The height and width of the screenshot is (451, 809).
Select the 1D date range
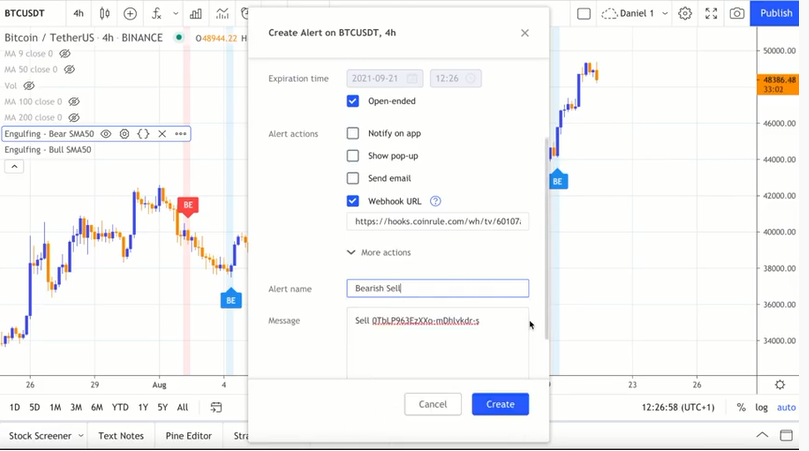[14, 407]
